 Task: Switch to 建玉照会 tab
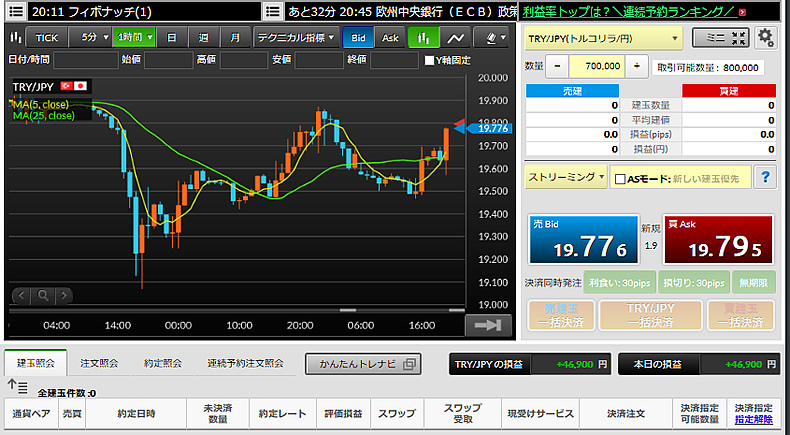[x=35, y=363]
